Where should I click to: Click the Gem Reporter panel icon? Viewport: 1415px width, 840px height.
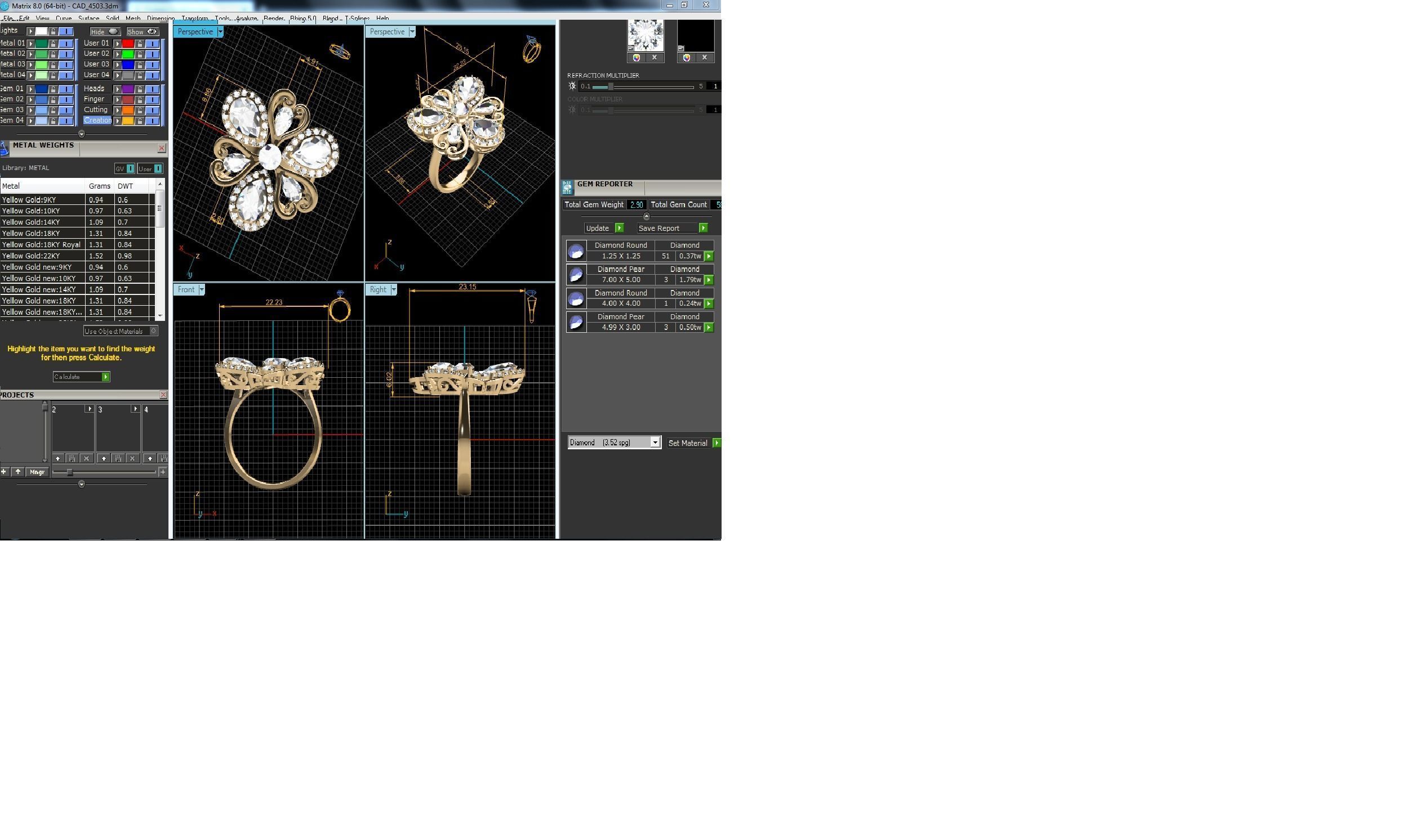567,188
